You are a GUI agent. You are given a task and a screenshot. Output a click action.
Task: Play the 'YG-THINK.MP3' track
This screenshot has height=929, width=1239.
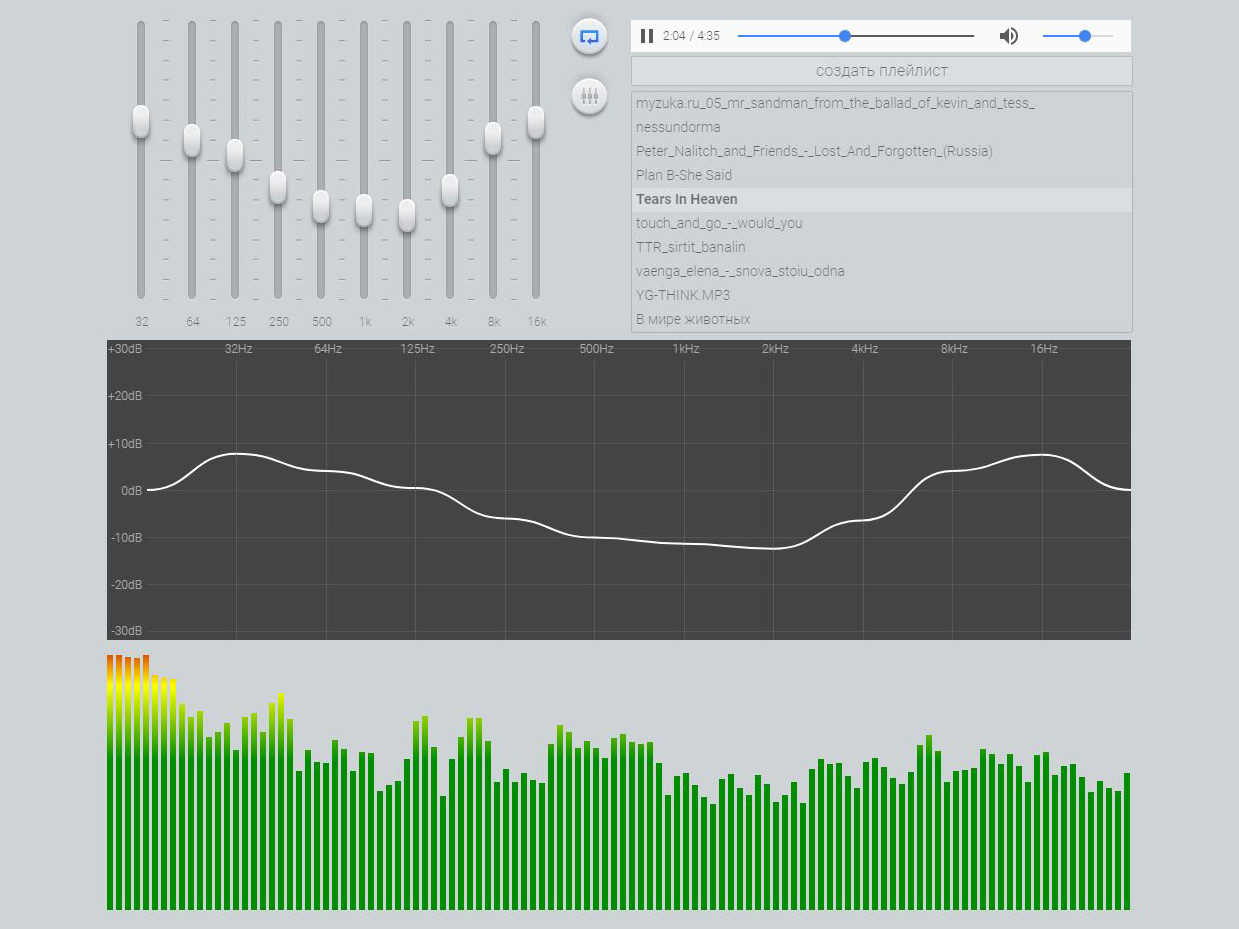click(x=683, y=295)
